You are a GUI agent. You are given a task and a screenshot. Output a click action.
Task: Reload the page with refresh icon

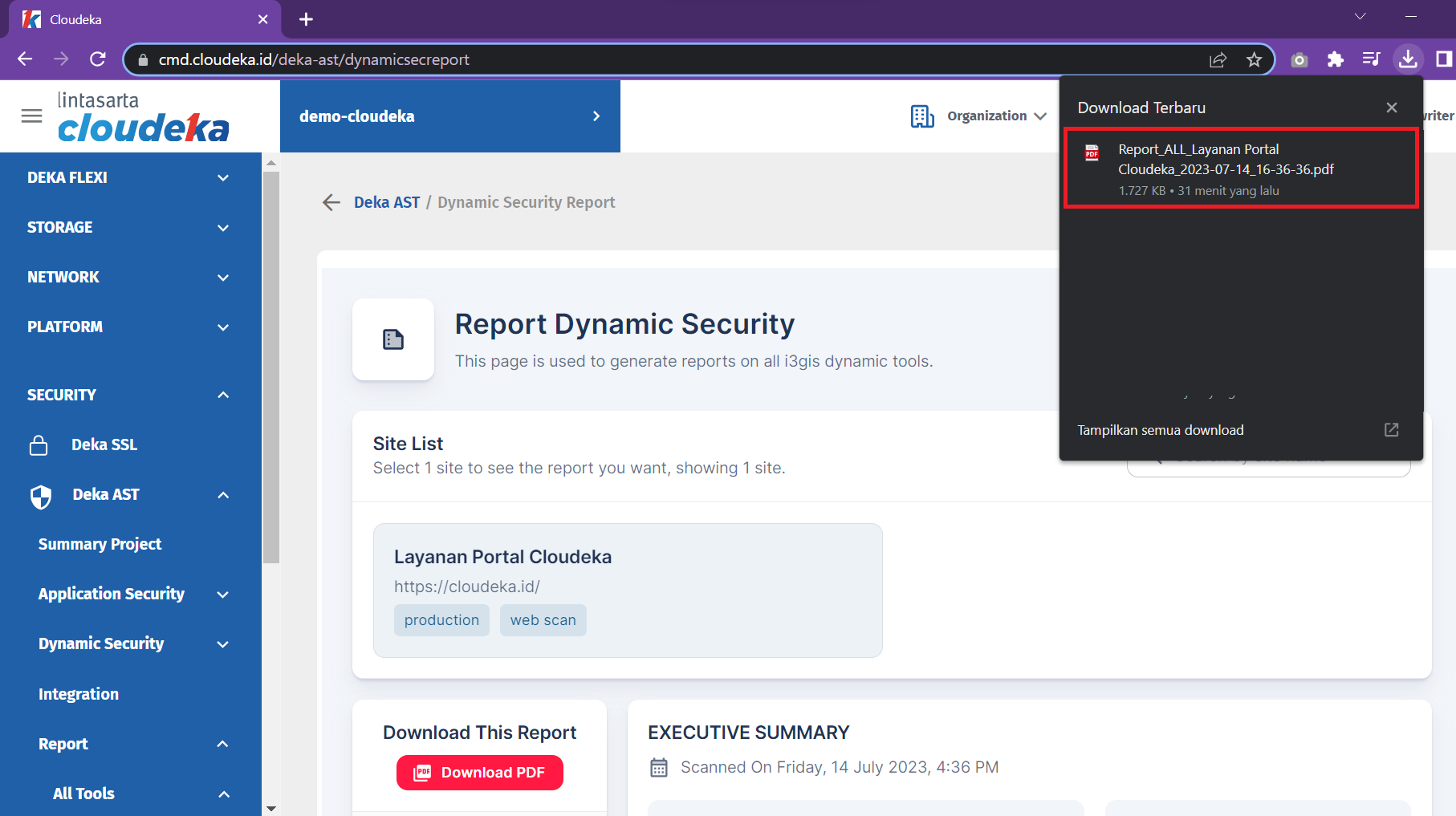98,59
